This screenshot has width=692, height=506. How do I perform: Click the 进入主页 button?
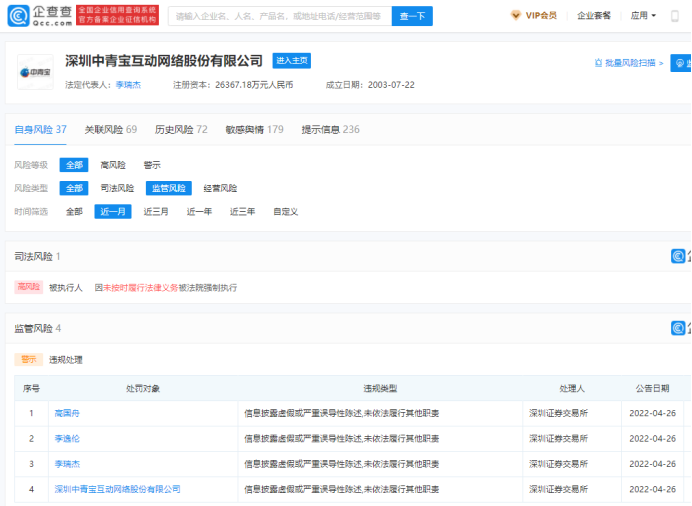pos(292,60)
